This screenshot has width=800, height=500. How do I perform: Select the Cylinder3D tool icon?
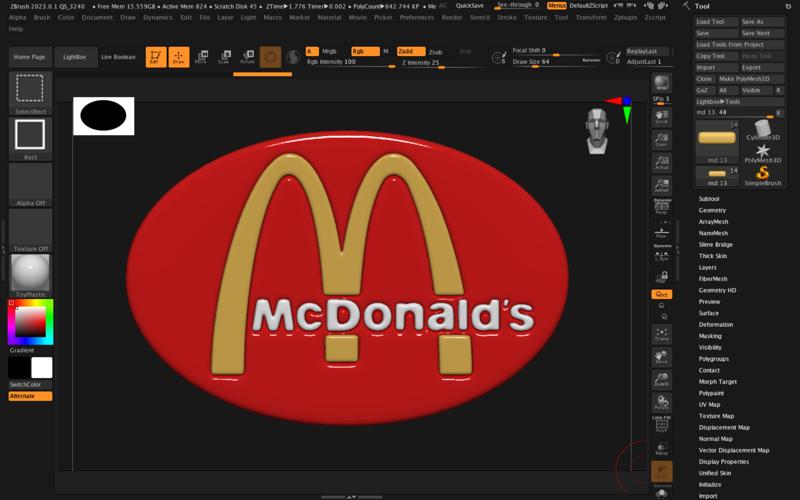(762, 130)
